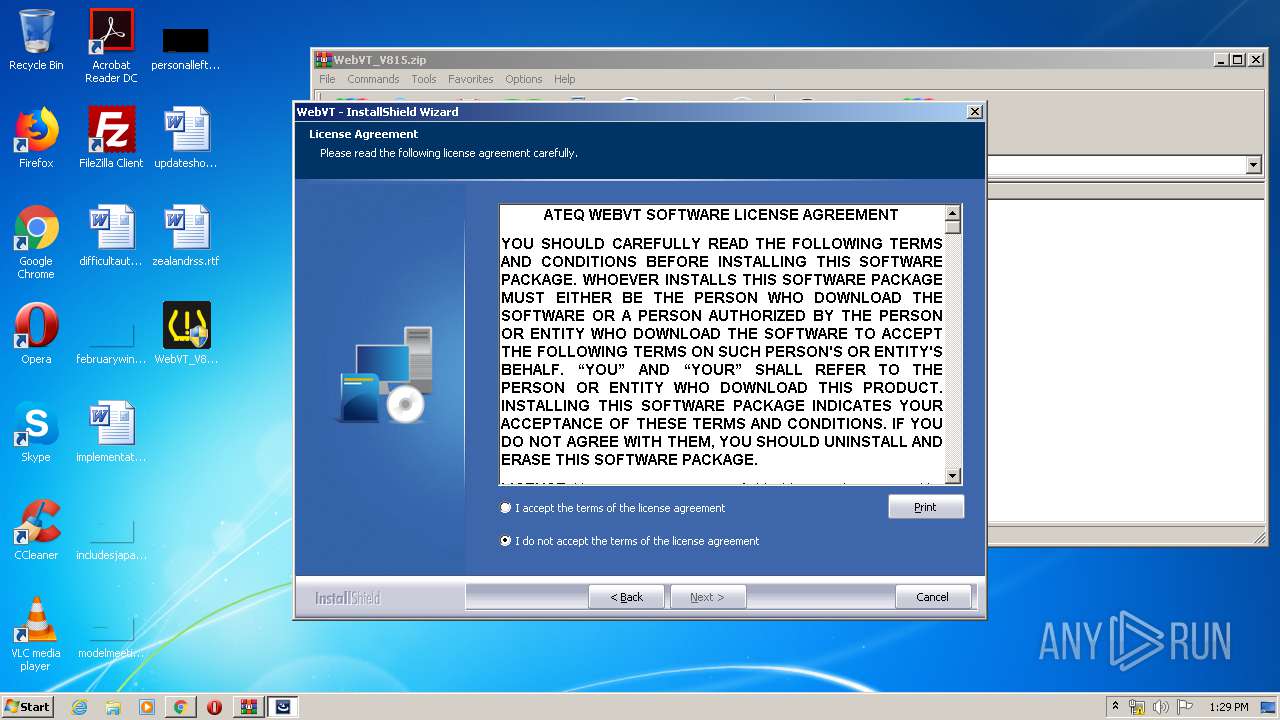Open Internet Explorer from the taskbar
The width and height of the screenshot is (1280, 720).
(x=79, y=707)
